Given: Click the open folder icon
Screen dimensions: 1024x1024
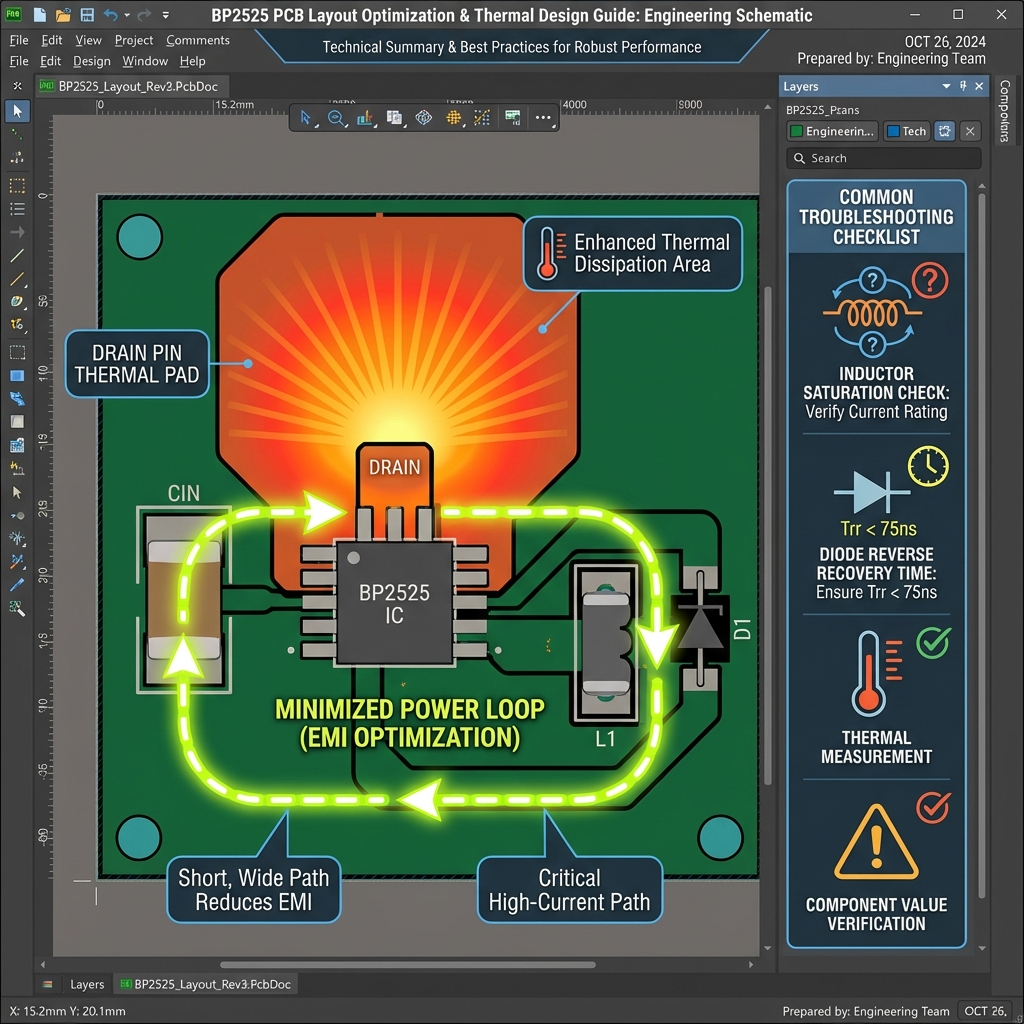Looking at the screenshot, I should [x=63, y=15].
